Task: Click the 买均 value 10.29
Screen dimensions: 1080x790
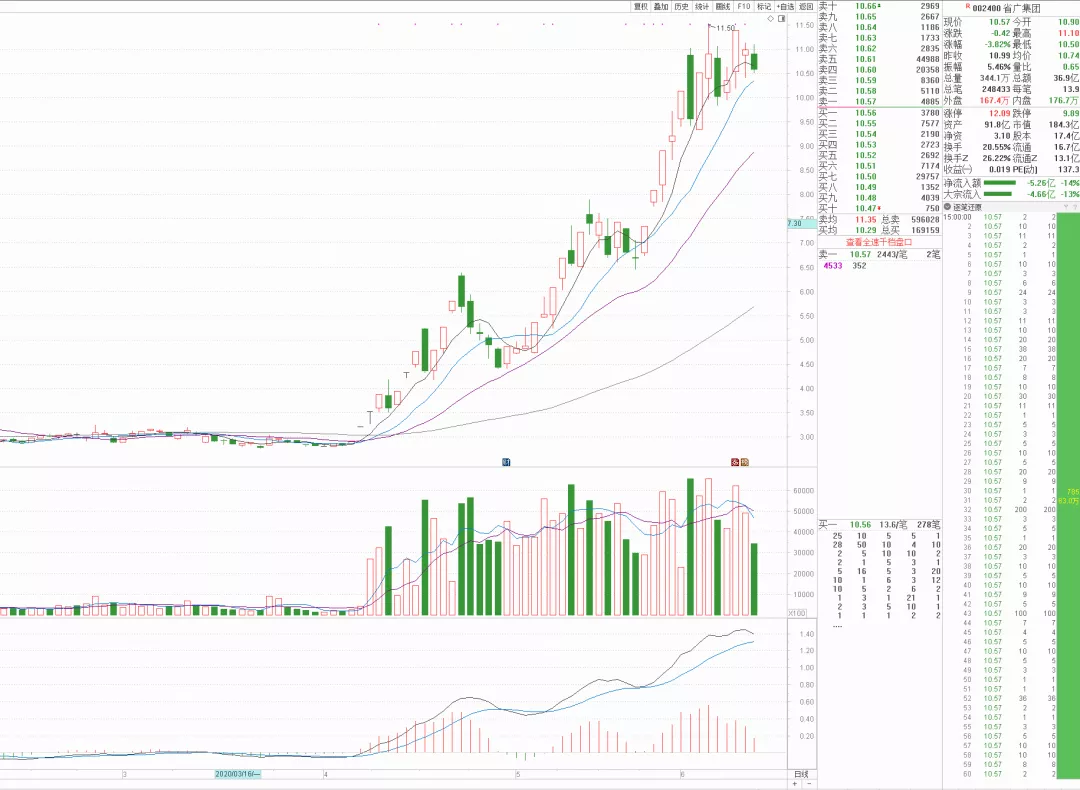Action: point(866,230)
